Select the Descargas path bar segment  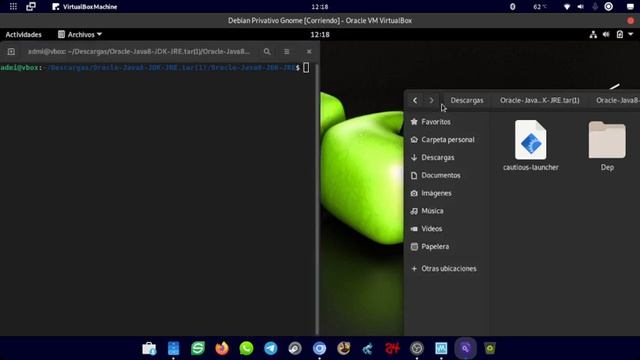pyautogui.click(x=467, y=100)
